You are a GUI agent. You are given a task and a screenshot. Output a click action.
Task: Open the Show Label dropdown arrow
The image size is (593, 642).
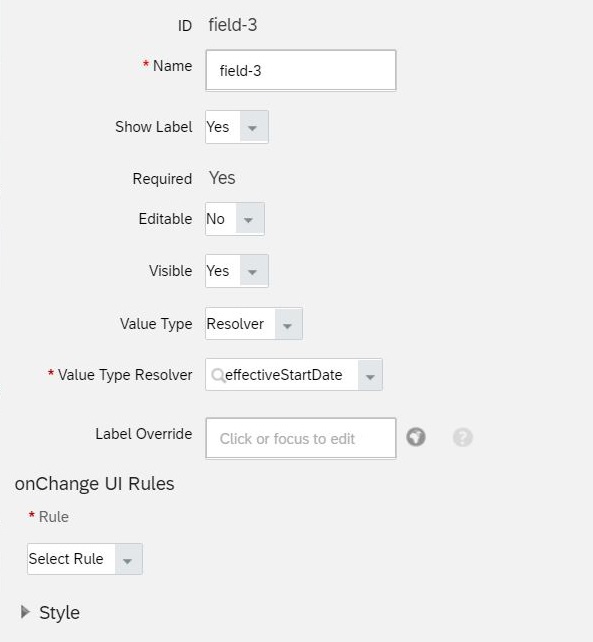point(254,127)
